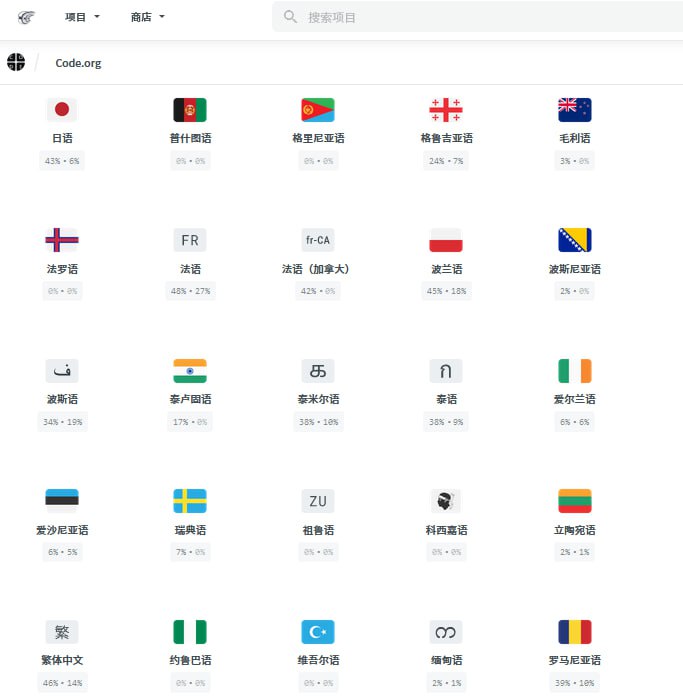This screenshot has height=700, width=683.
Task: Open the 法语（加拿大）language link
Action: [315, 269]
